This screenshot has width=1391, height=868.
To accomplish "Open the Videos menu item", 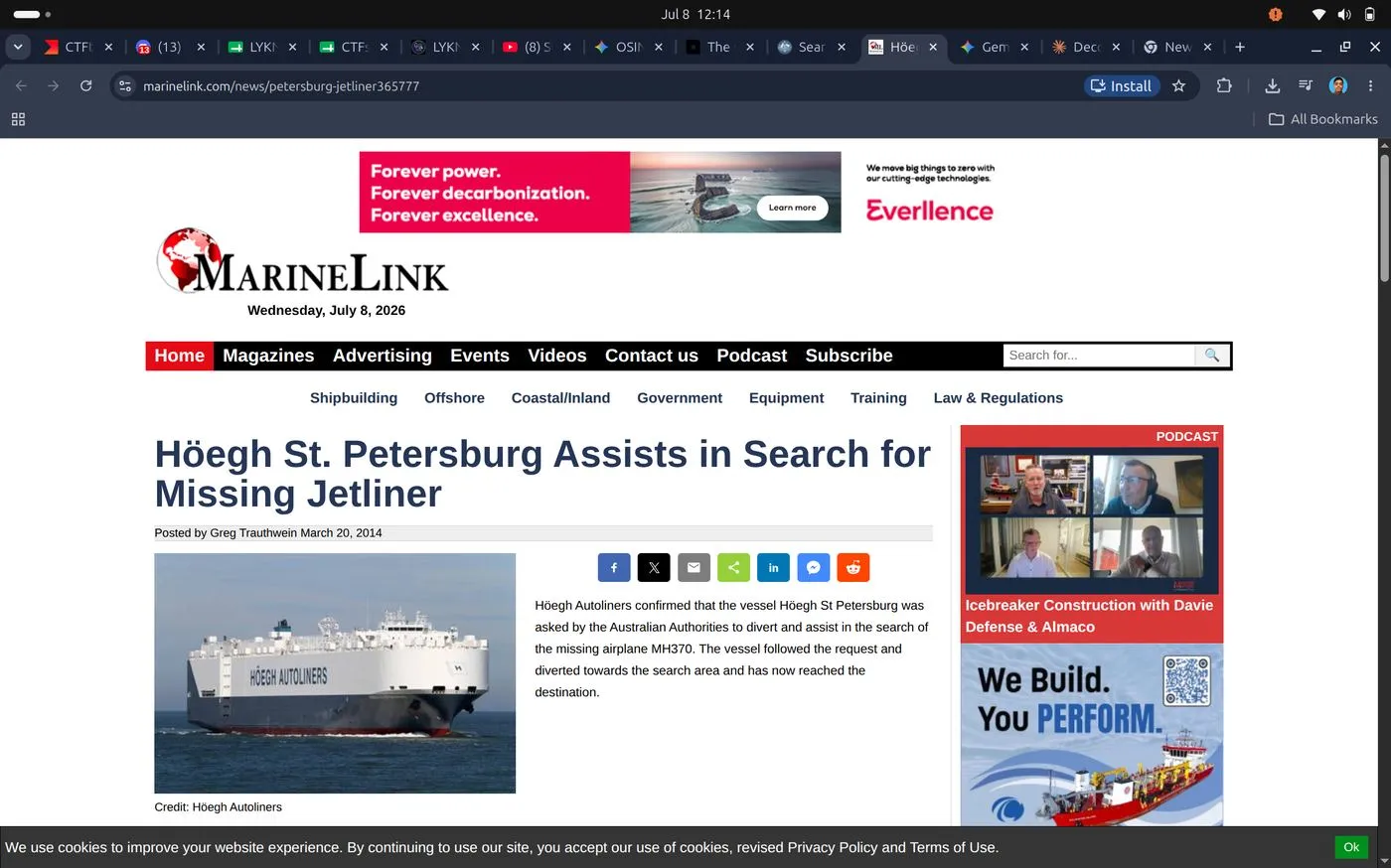I will [557, 356].
